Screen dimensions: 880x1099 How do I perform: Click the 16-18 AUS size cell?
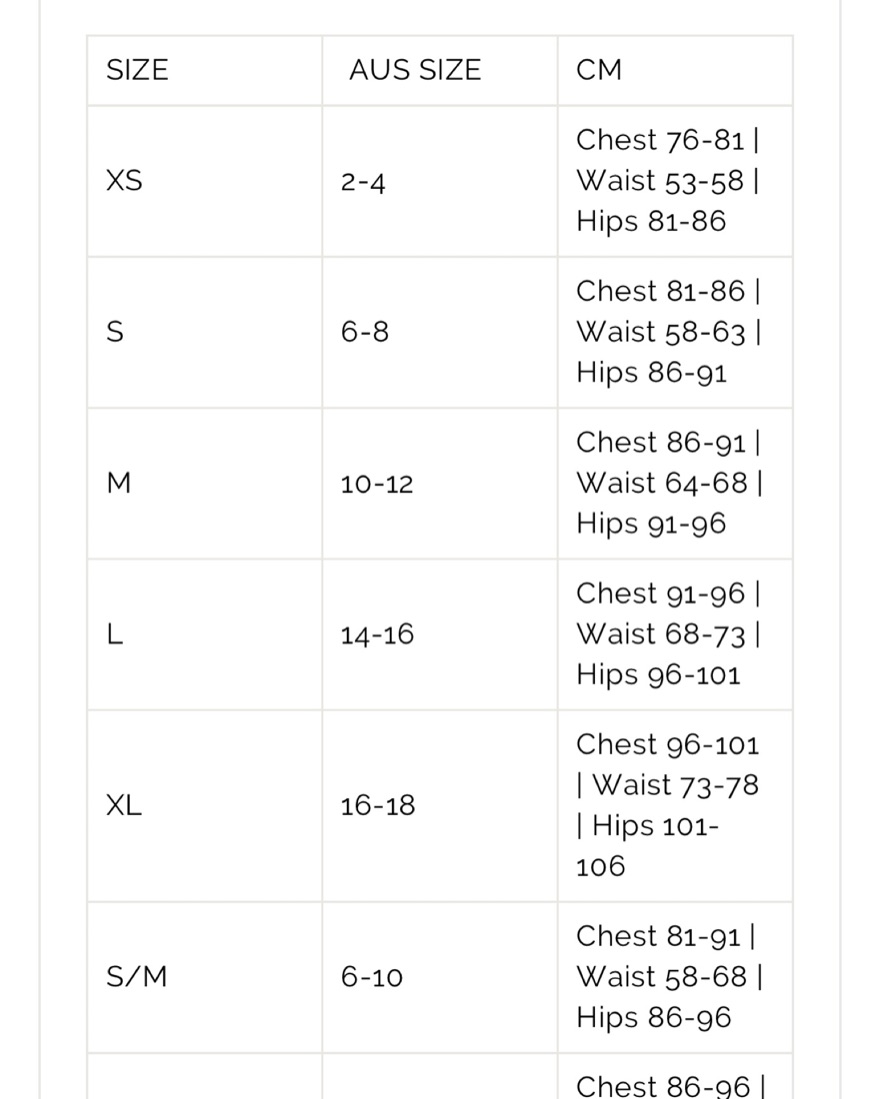pos(440,806)
